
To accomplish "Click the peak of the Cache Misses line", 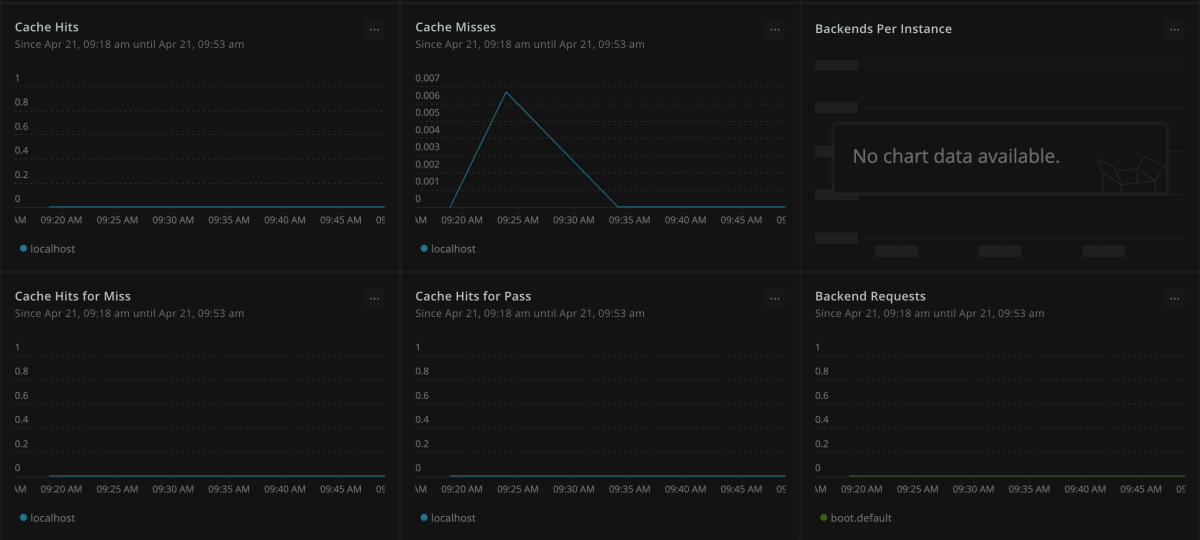I will (506, 93).
